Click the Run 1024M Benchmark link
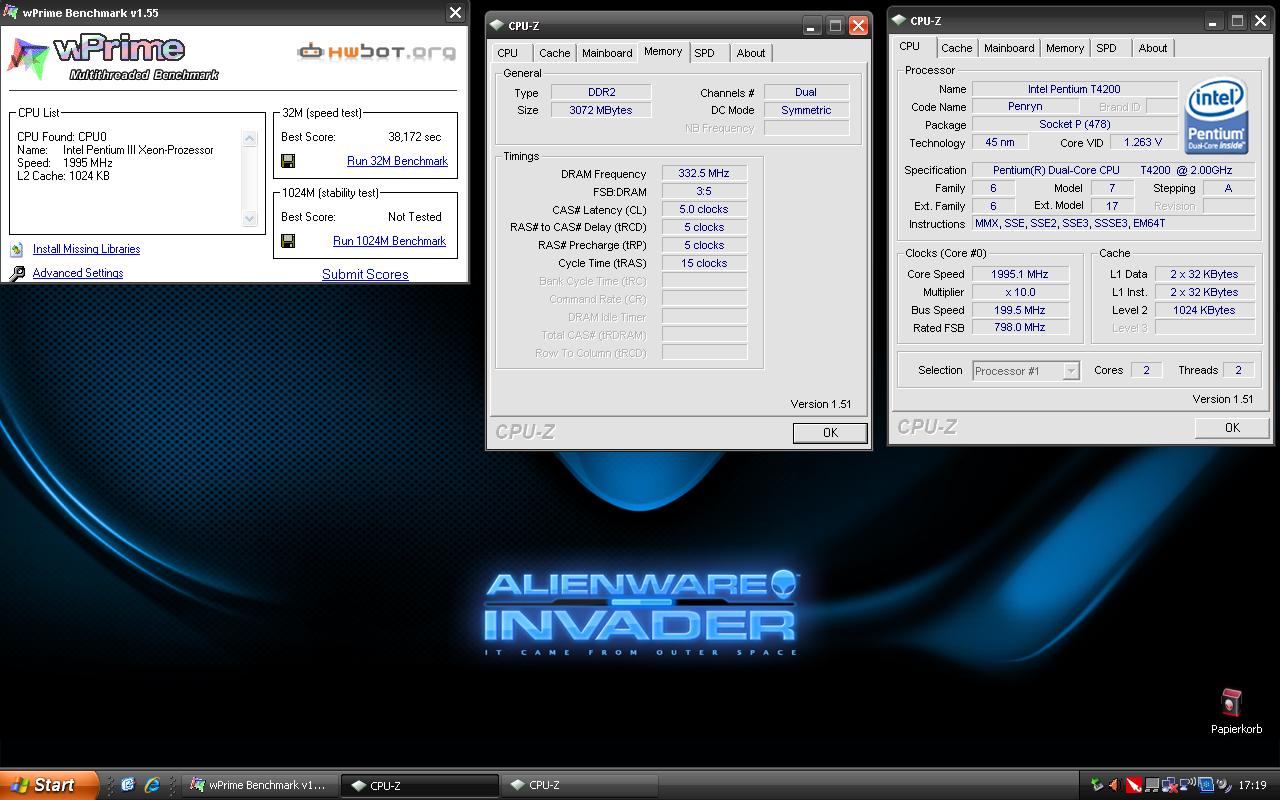The width and height of the screenshot is (1280, 800). click(x=389, y=241)
